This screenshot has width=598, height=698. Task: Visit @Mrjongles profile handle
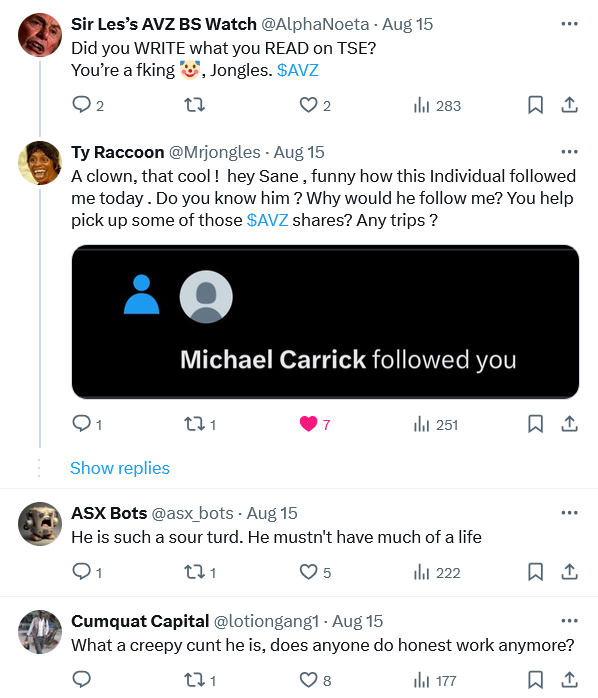coord(215,152)
